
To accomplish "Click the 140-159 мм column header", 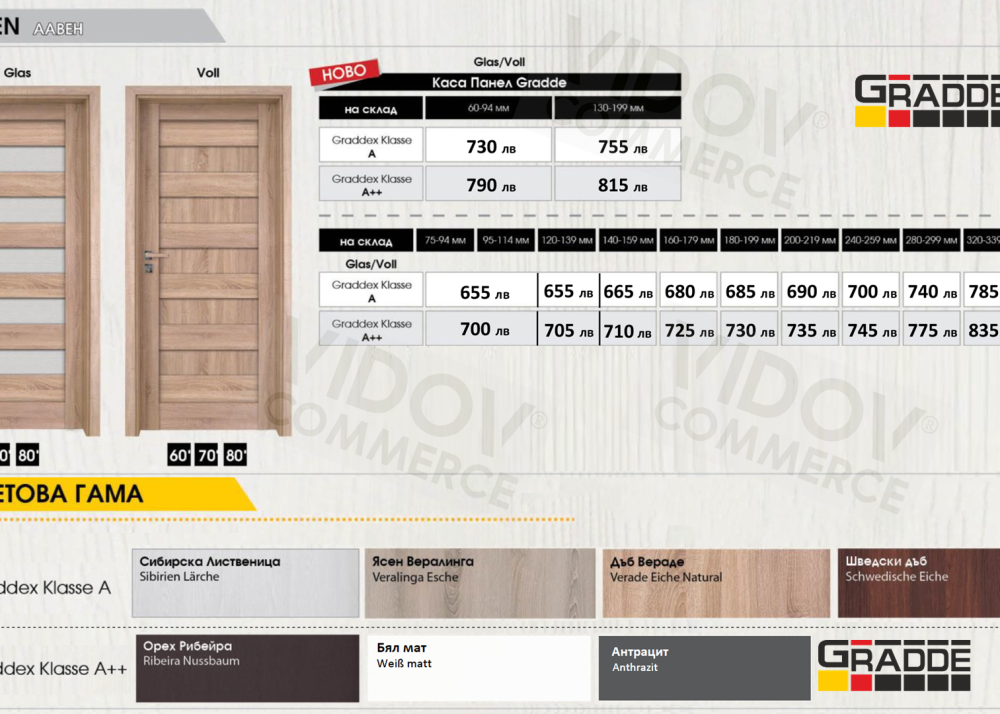I will click(628, 240).
